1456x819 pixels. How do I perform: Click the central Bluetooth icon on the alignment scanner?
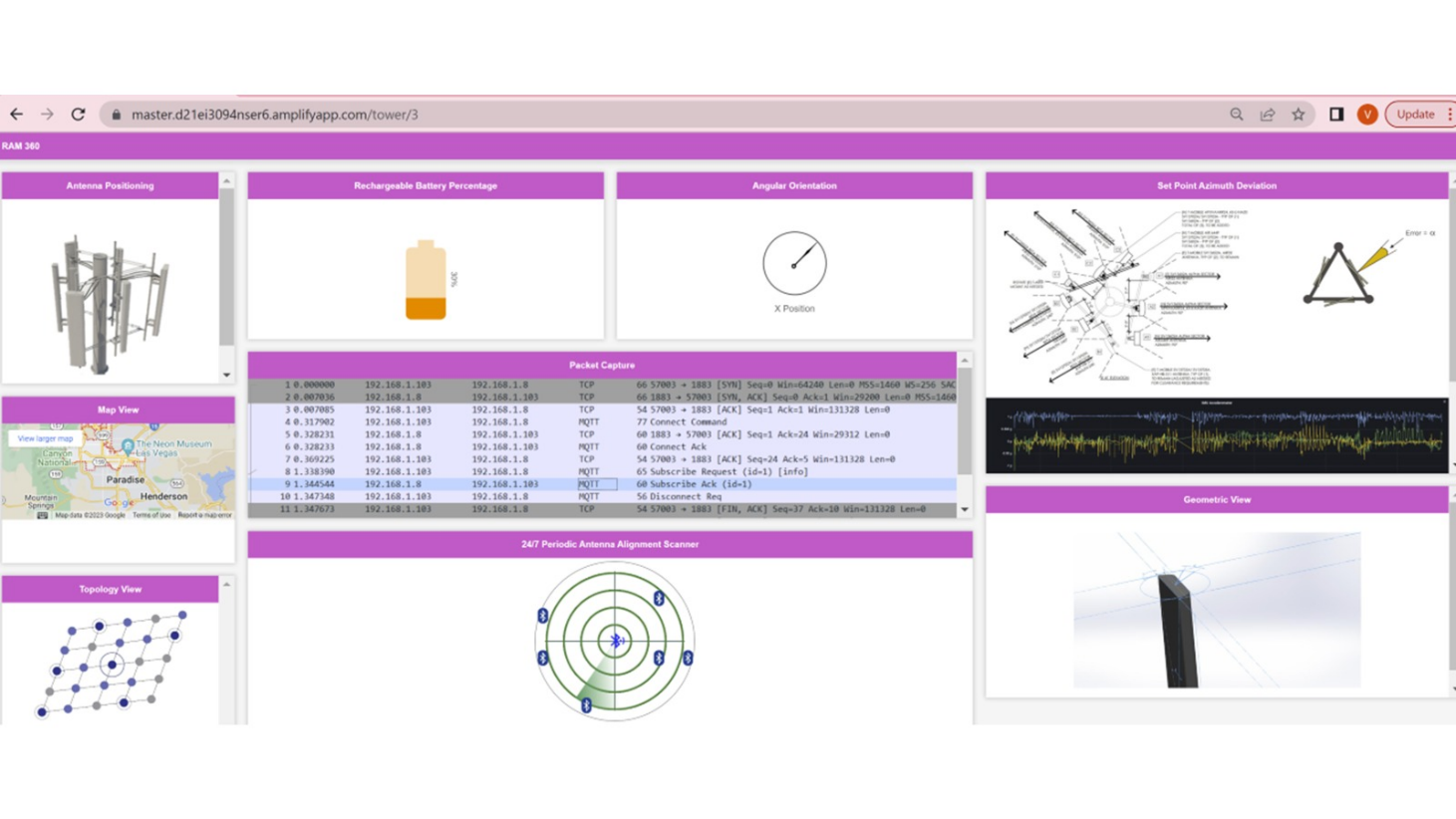click(617, 640)
